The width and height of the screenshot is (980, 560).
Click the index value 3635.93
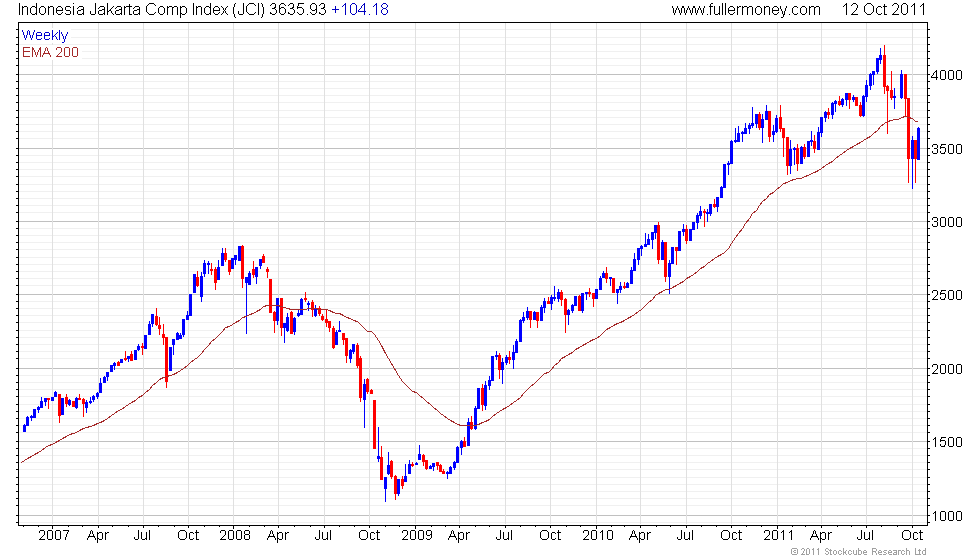point(298,9)
